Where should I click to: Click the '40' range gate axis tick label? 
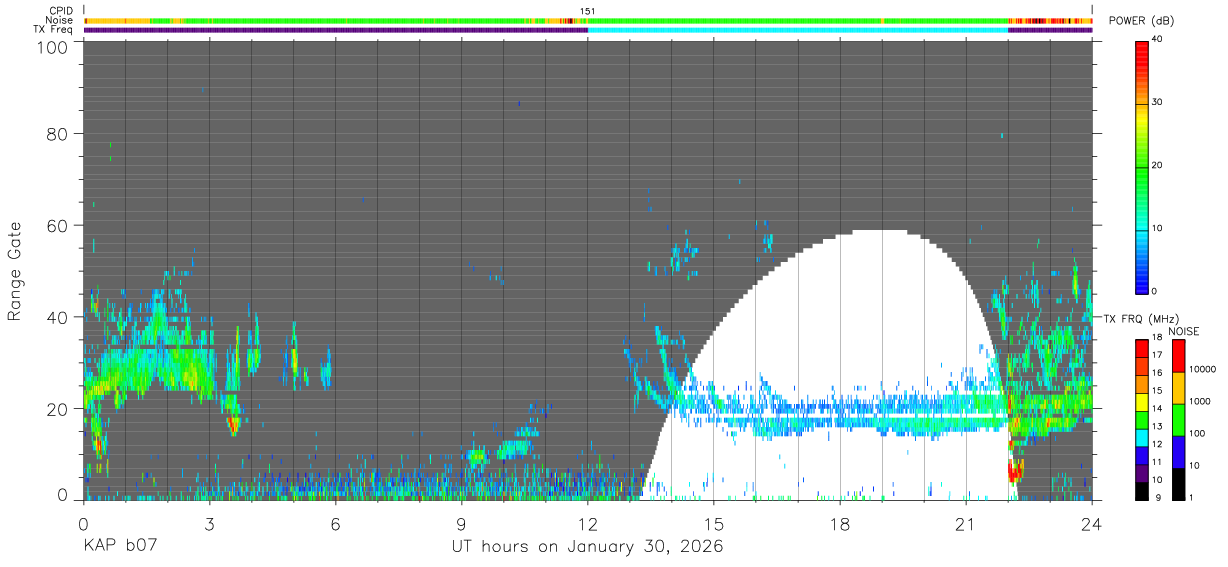(56, 317)
